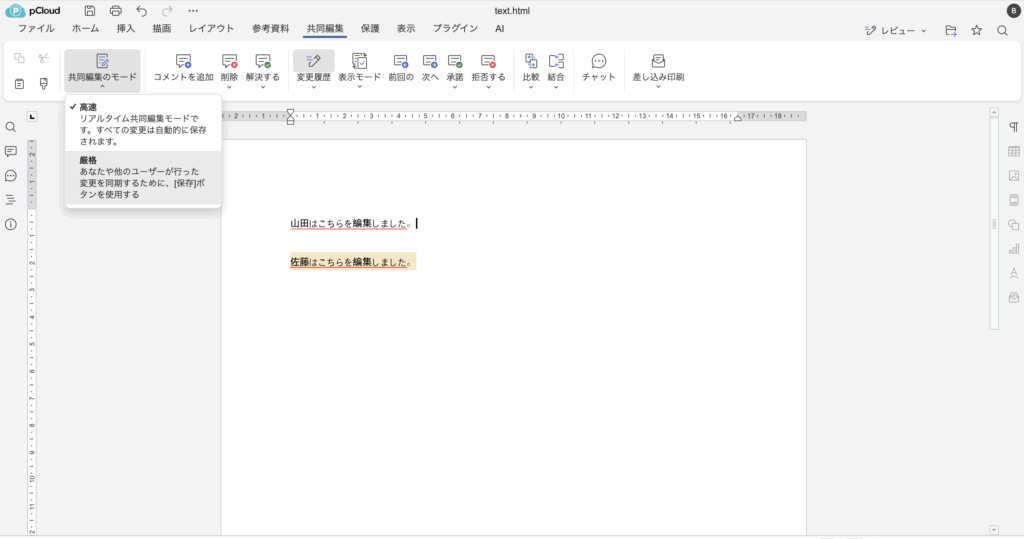Click 拒否する reject change icon
Image resolution: width=1024 pixels, height=539 pixels.
coord(488,61)
